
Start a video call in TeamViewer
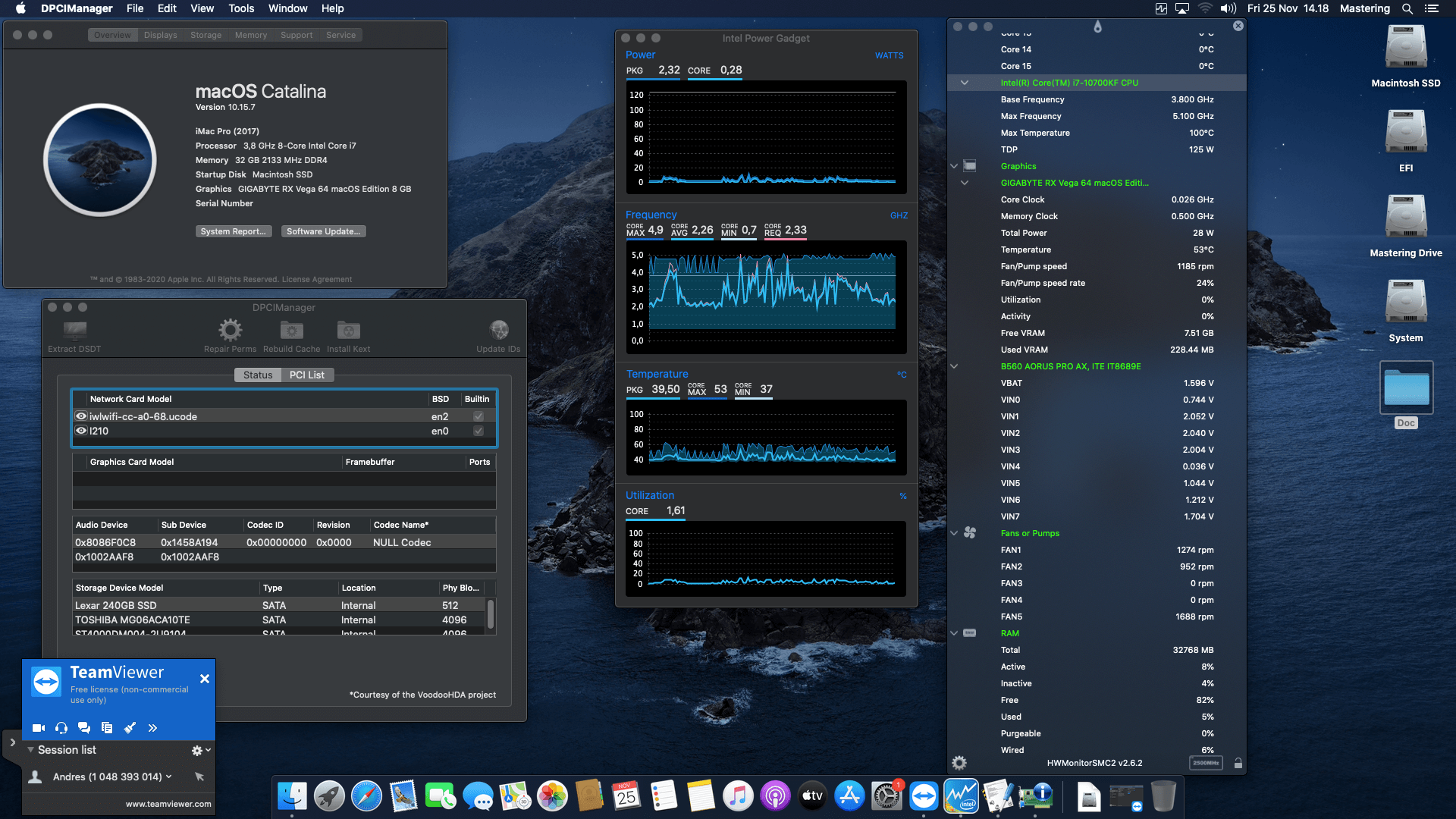click(x=38, y=727)
